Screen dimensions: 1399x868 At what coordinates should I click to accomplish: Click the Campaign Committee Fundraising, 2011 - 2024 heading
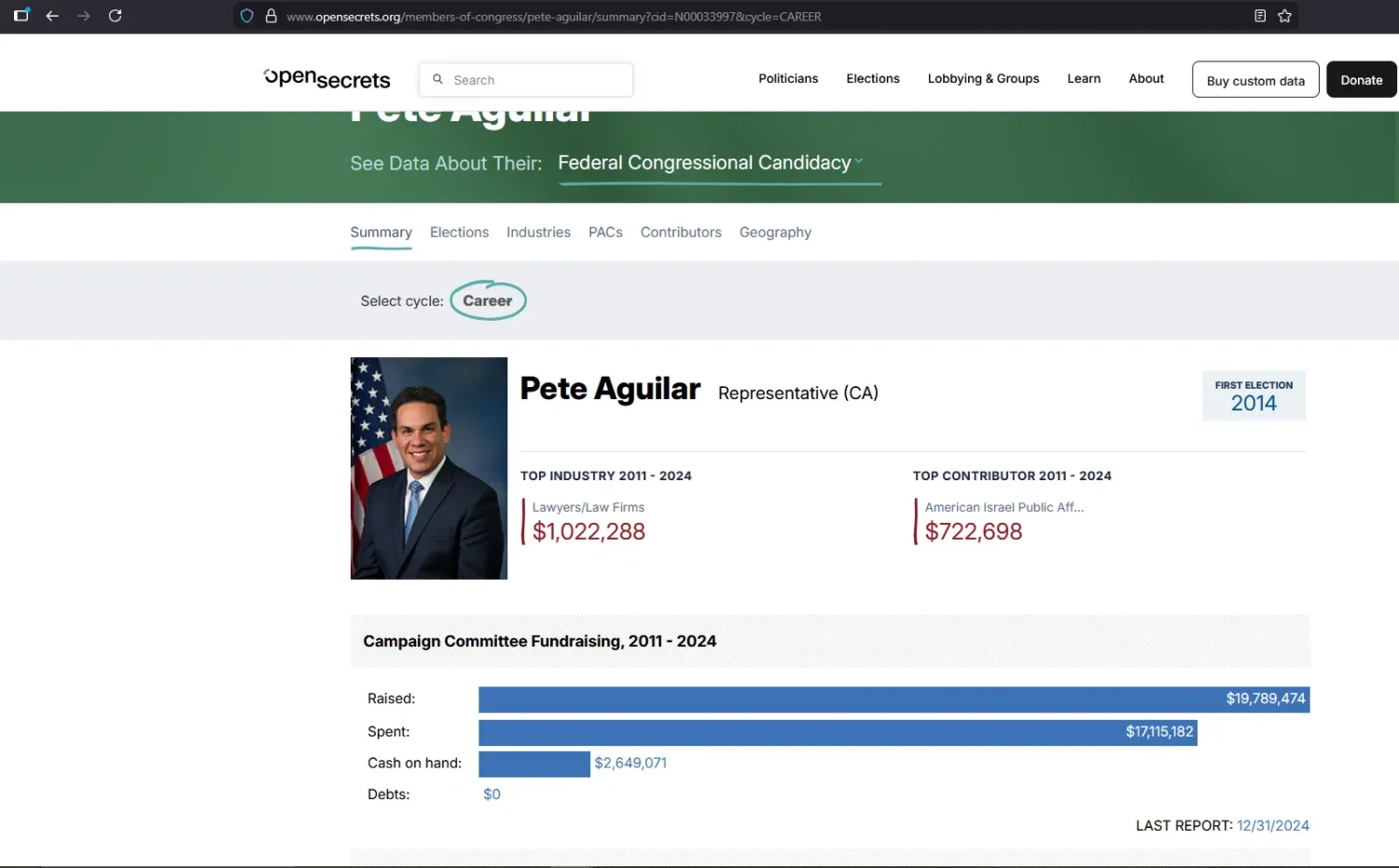(540, 641)
